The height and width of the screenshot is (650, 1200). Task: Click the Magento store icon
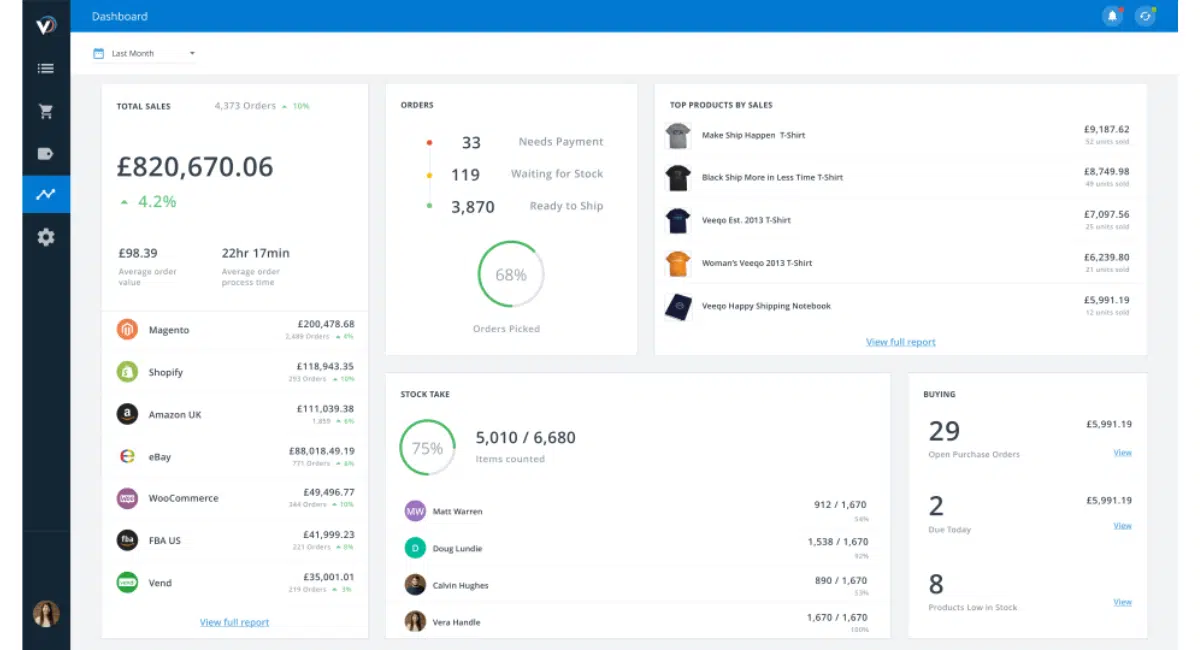127,330
